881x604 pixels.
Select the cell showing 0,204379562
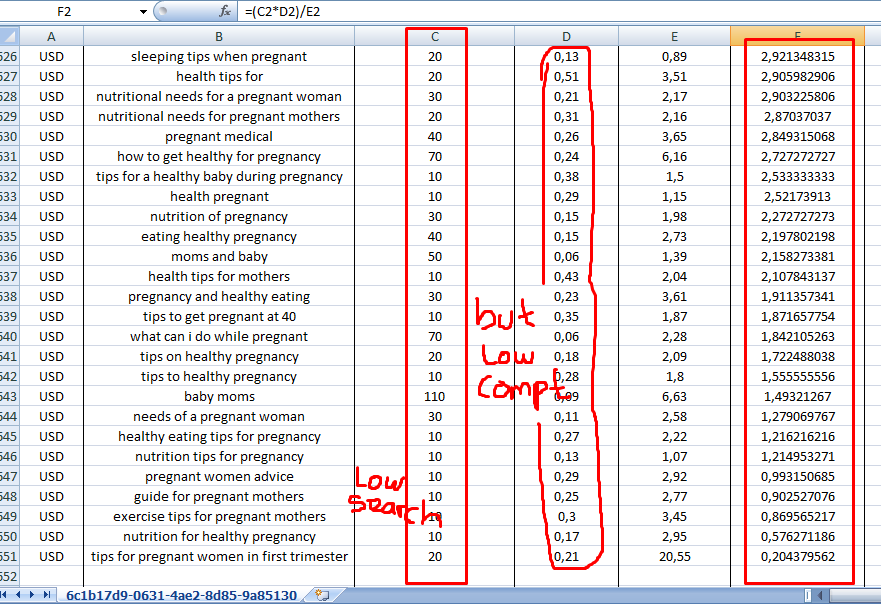click(x=797, y=556)
